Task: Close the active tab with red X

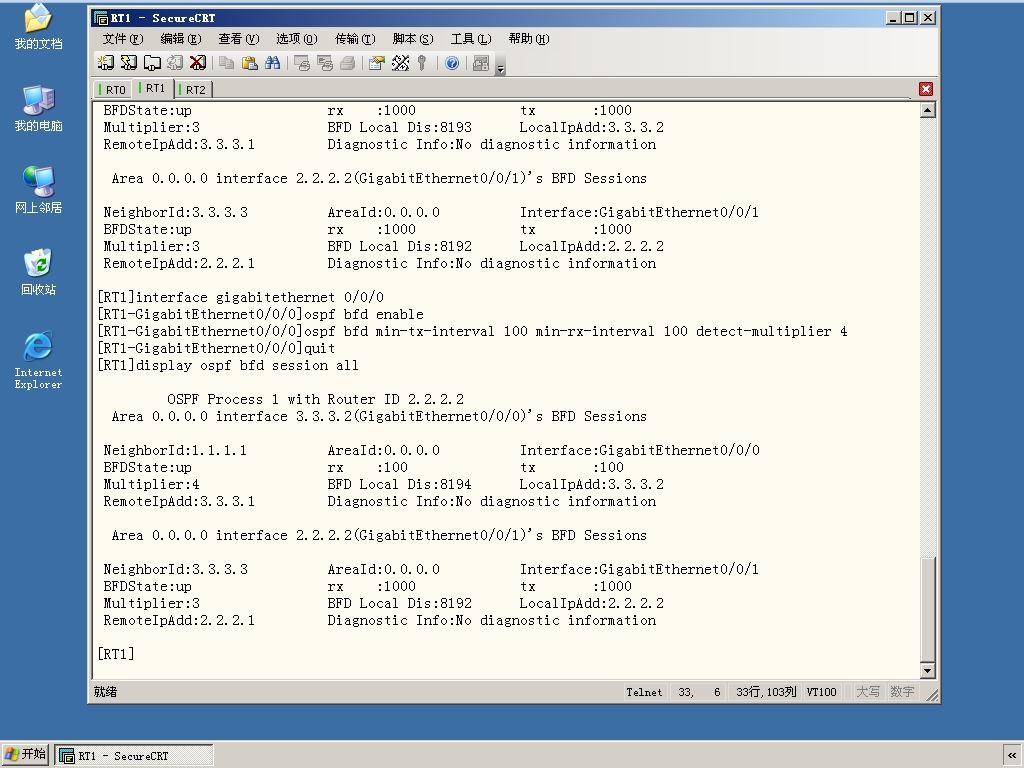Action: [925, 89]
